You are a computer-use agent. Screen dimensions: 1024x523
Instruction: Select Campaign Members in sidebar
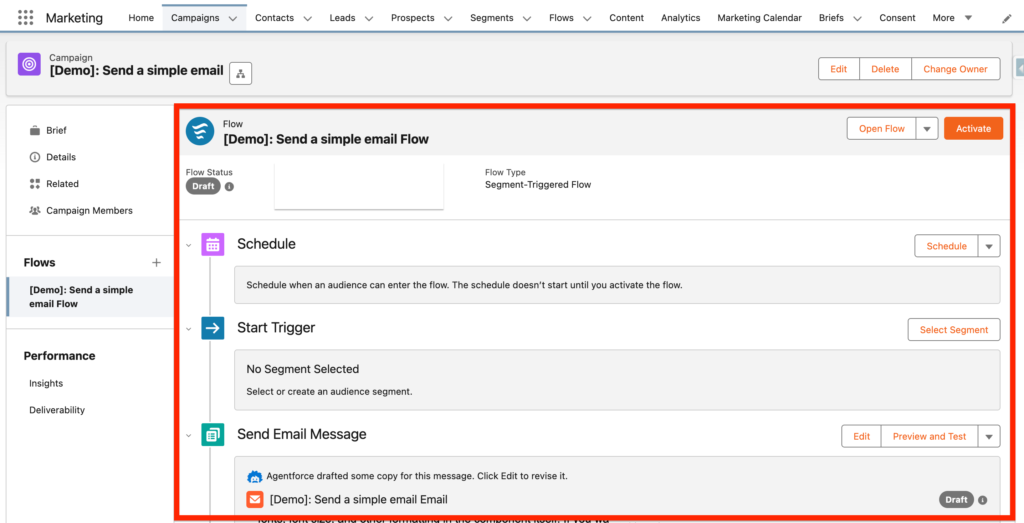[89, 211]
